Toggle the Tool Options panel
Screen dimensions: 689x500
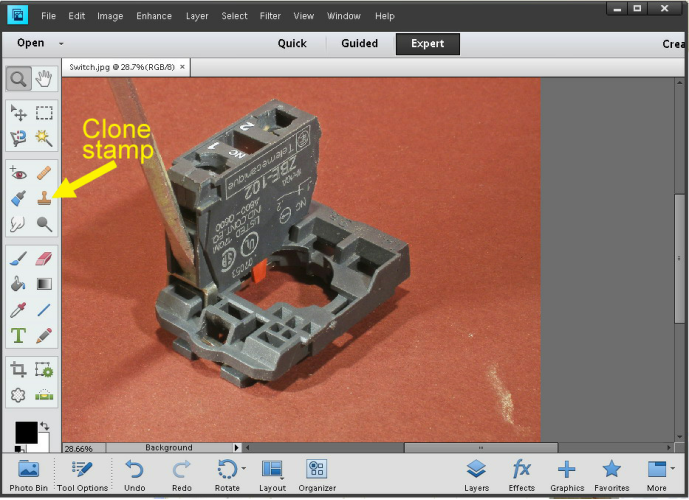coord(82,474)
